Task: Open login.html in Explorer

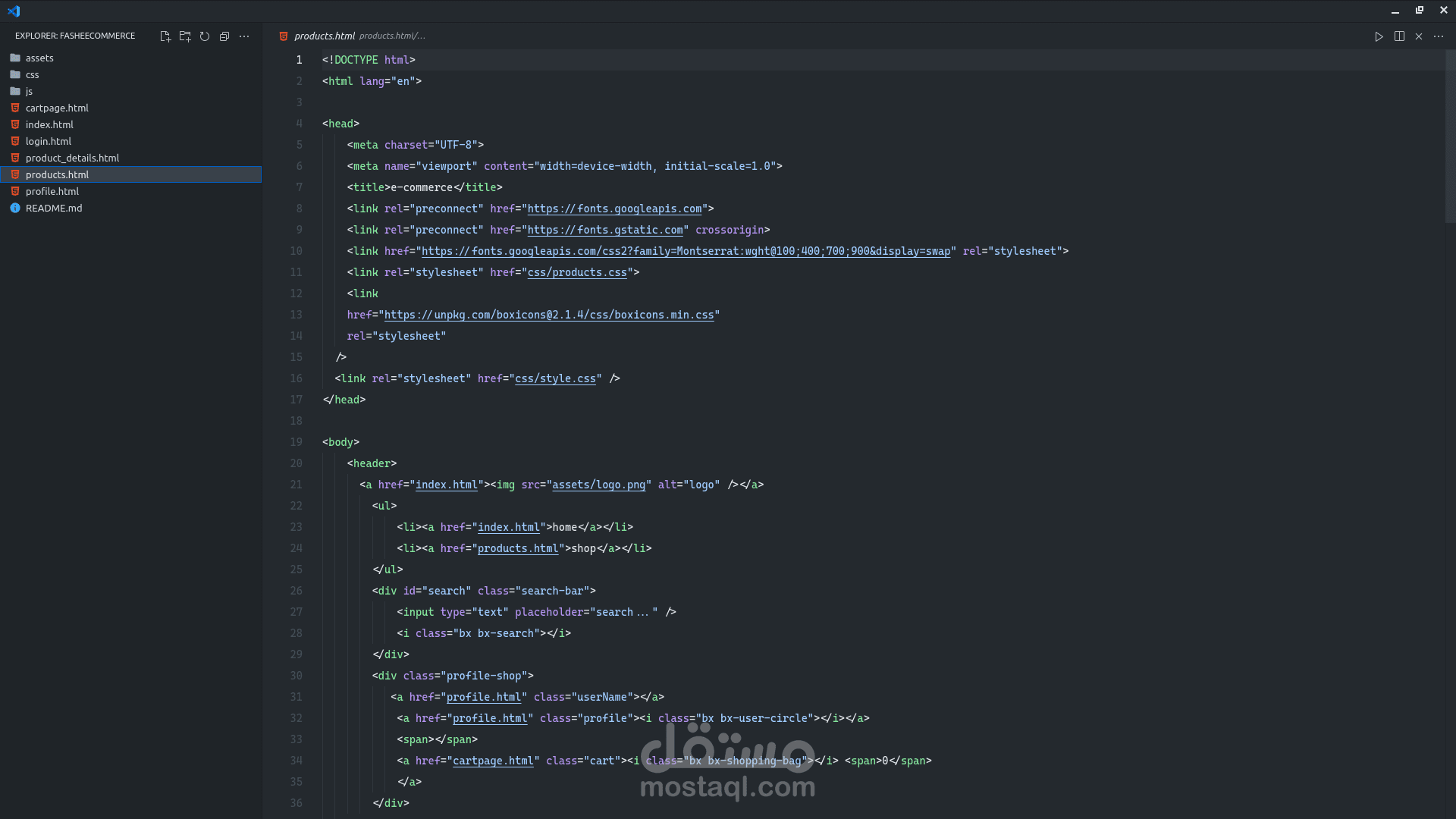Action: (130, 141)
